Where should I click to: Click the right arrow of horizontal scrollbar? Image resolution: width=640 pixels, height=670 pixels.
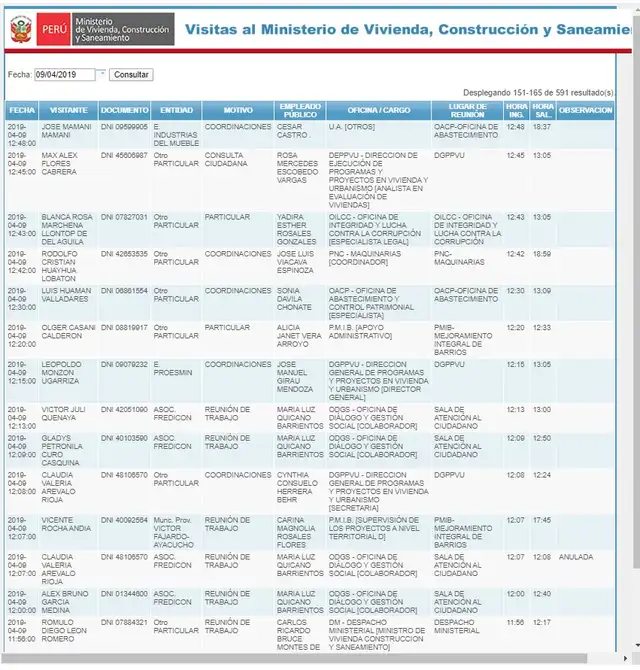coord(625,658)
